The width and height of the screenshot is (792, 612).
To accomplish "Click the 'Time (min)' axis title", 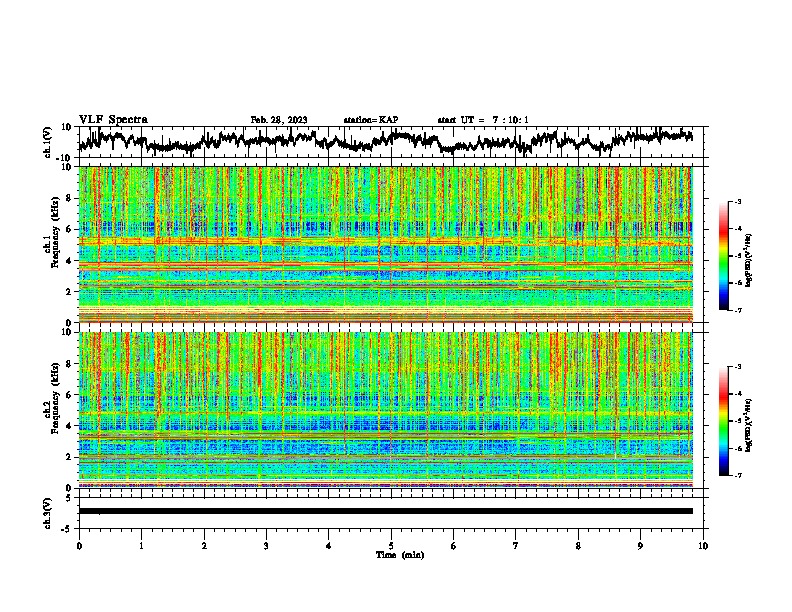I will [x=400, y=555].
